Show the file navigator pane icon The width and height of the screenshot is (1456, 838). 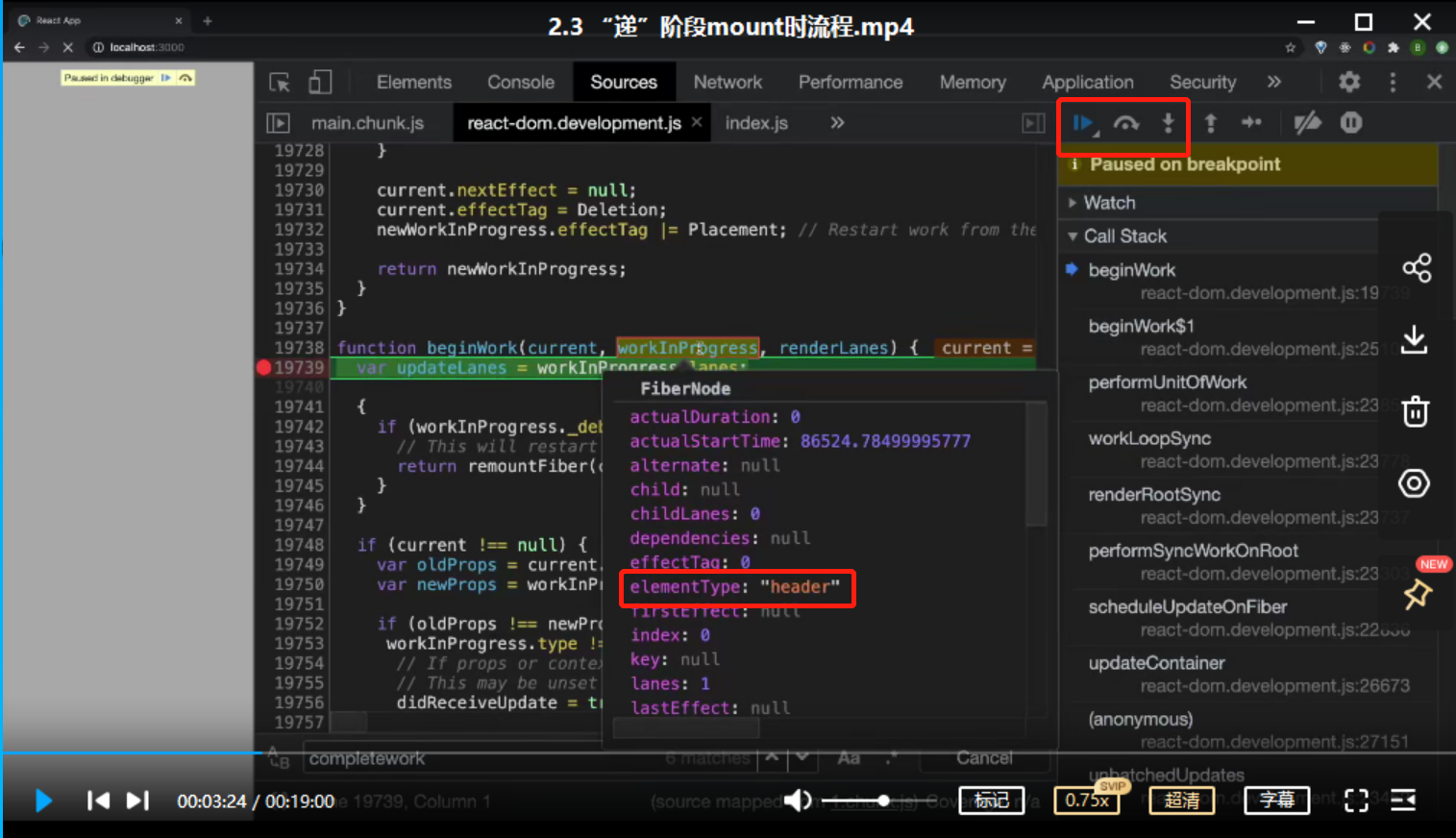(278, 123)
